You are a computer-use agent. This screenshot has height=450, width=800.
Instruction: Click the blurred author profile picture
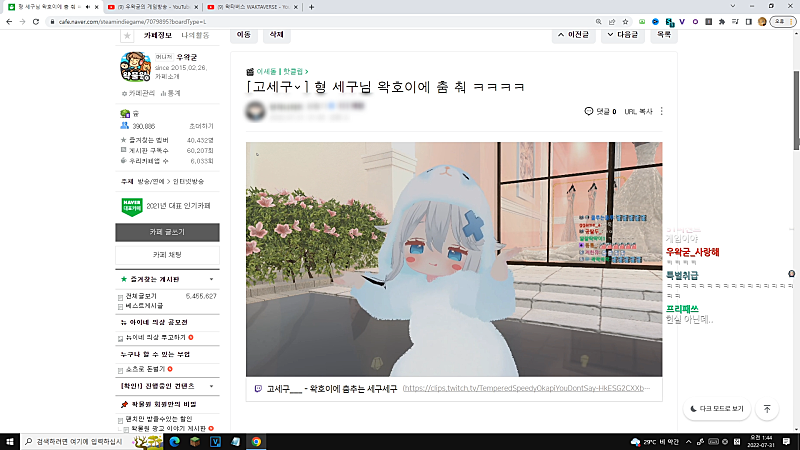[x=256, y=111]
